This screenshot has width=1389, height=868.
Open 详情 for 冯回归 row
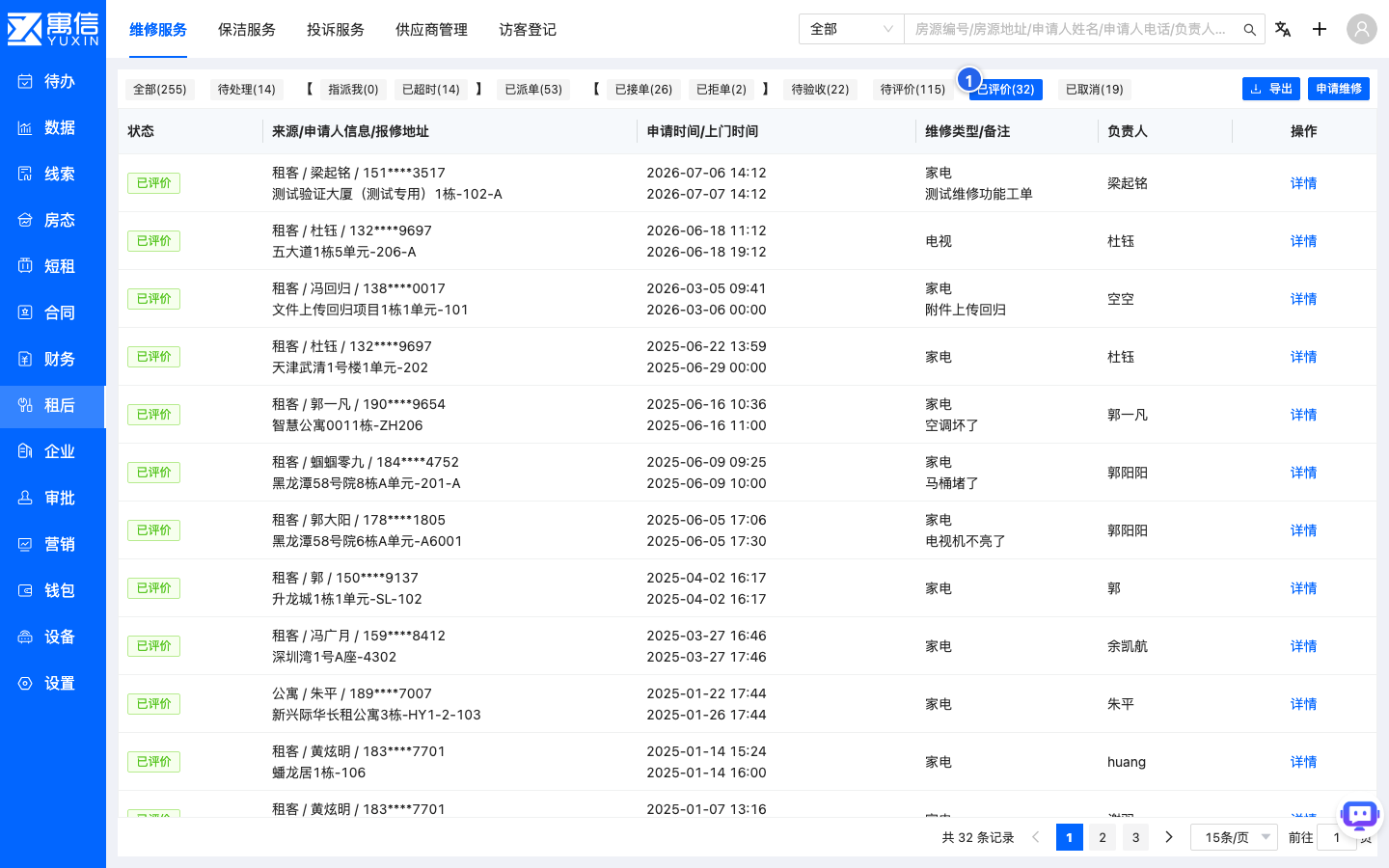point(1303,299)
